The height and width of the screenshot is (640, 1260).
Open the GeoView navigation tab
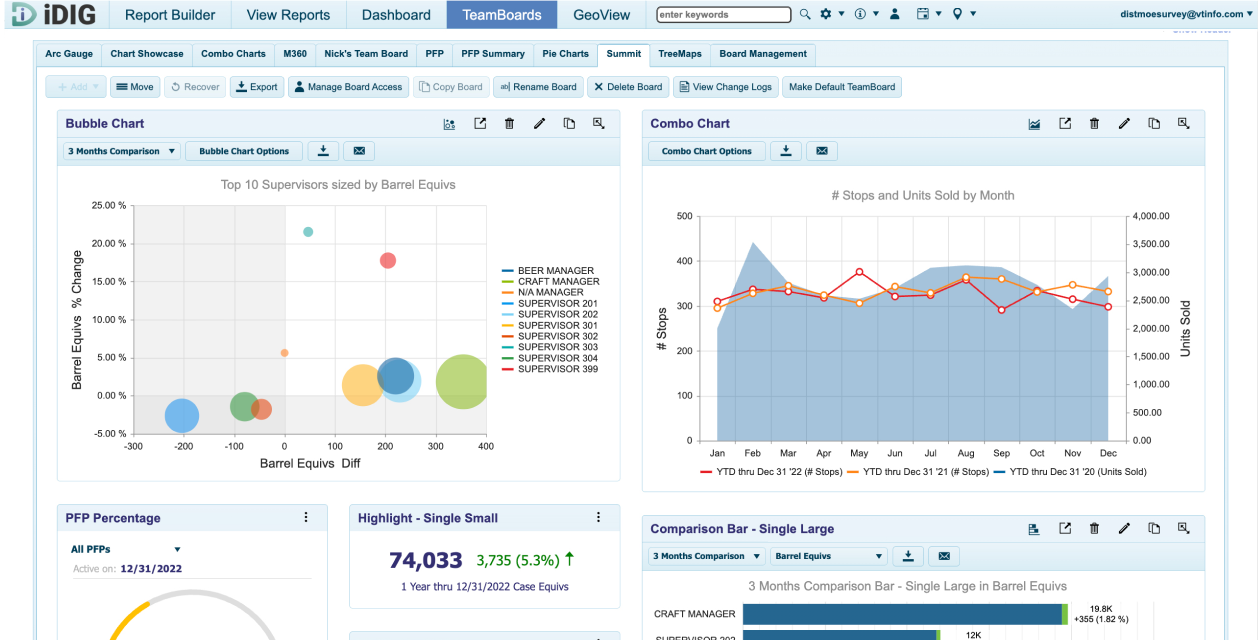[x=601, y=15]
